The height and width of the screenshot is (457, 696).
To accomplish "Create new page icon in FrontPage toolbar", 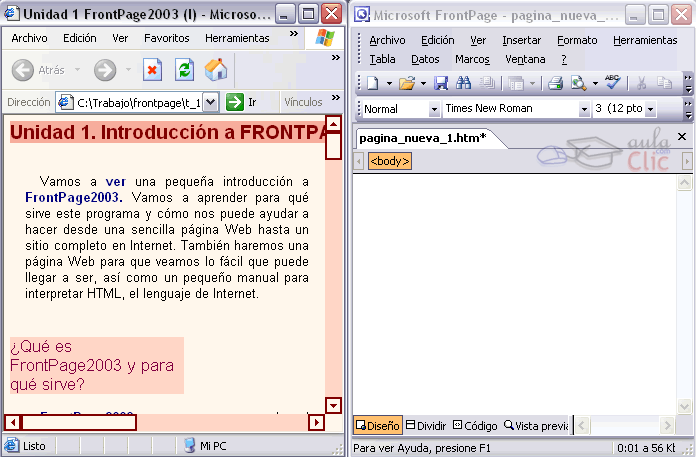I will click(x=373, y=83).
